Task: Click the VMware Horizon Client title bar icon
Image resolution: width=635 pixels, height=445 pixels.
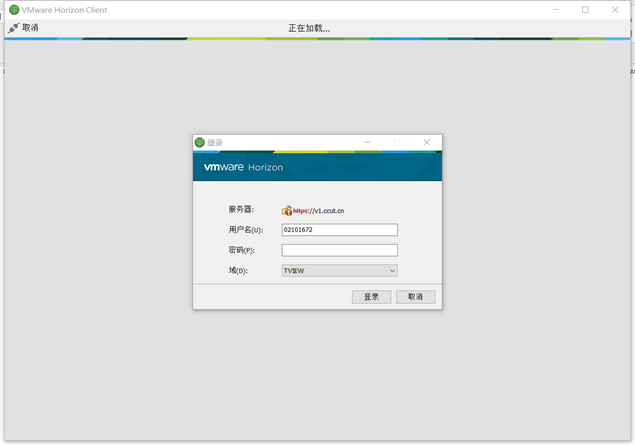Action: click(x=14, y=10)
